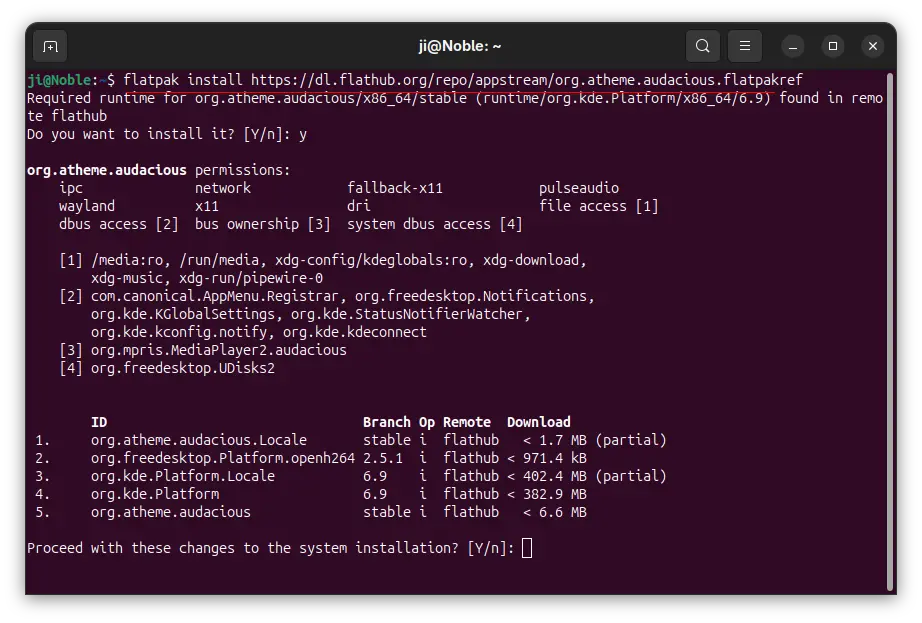Open the terminal search
The image size is (922, 623).
click(x=702, y=46)
